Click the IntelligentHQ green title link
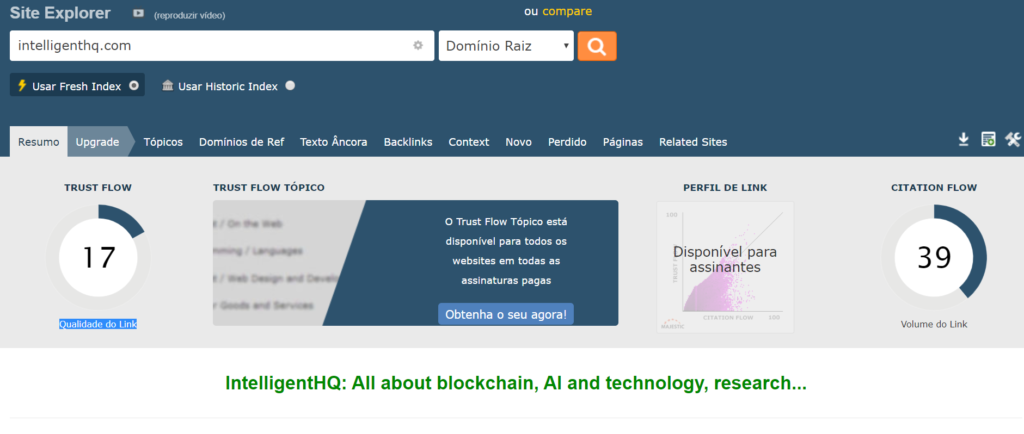This screenshot has height=434, width=1024. 516,383
